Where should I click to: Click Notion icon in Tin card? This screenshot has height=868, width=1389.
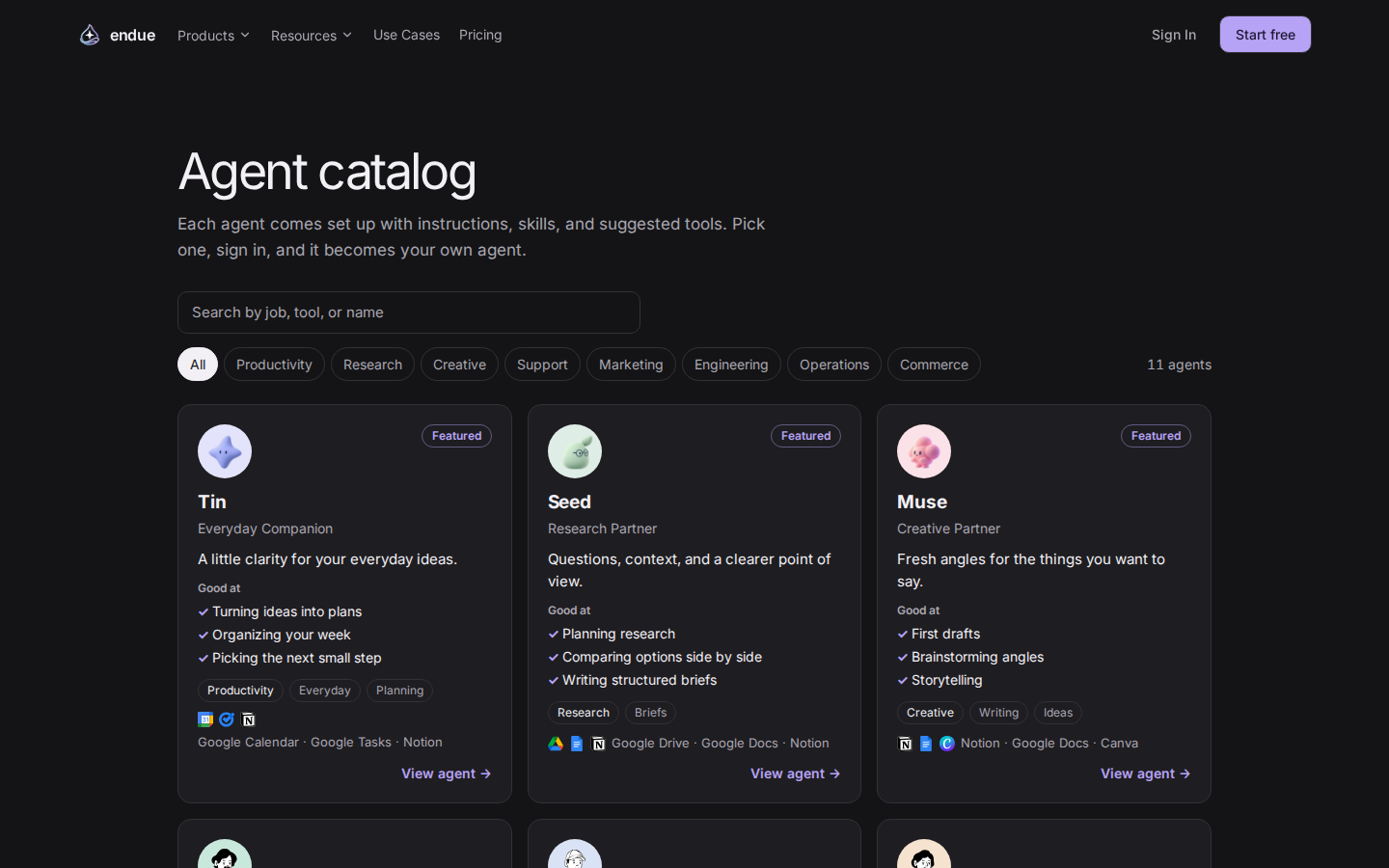tap(249, 719)
